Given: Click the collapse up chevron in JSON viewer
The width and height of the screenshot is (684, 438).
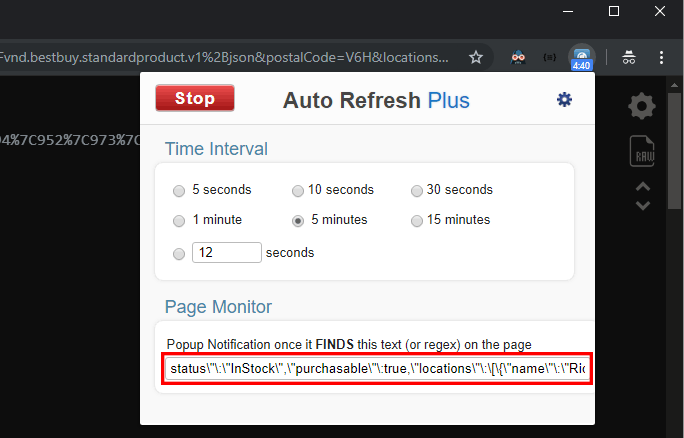Looking at the screenshot, I should (643, 187).
